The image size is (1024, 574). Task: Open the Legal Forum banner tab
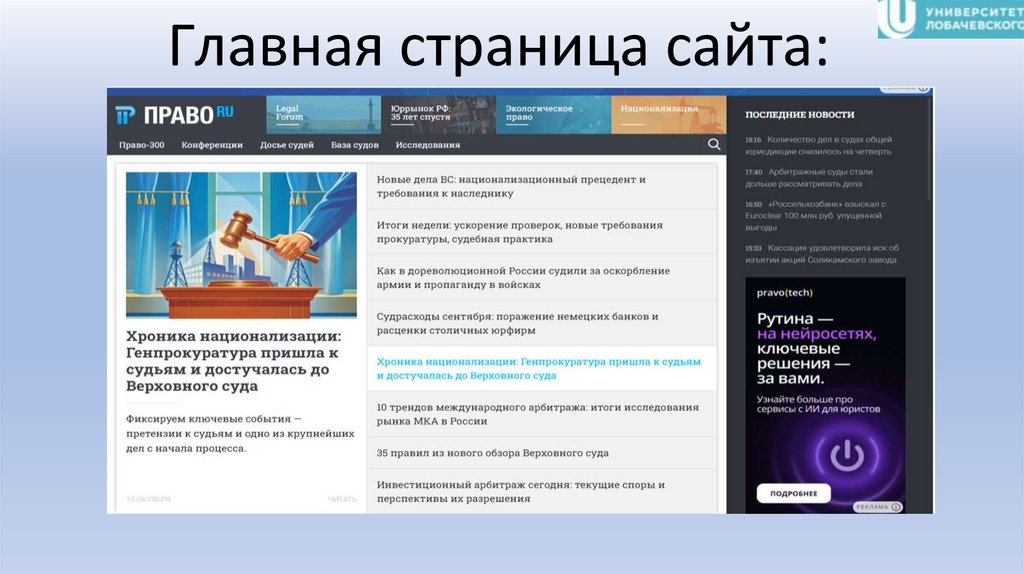tap(324, 115)
